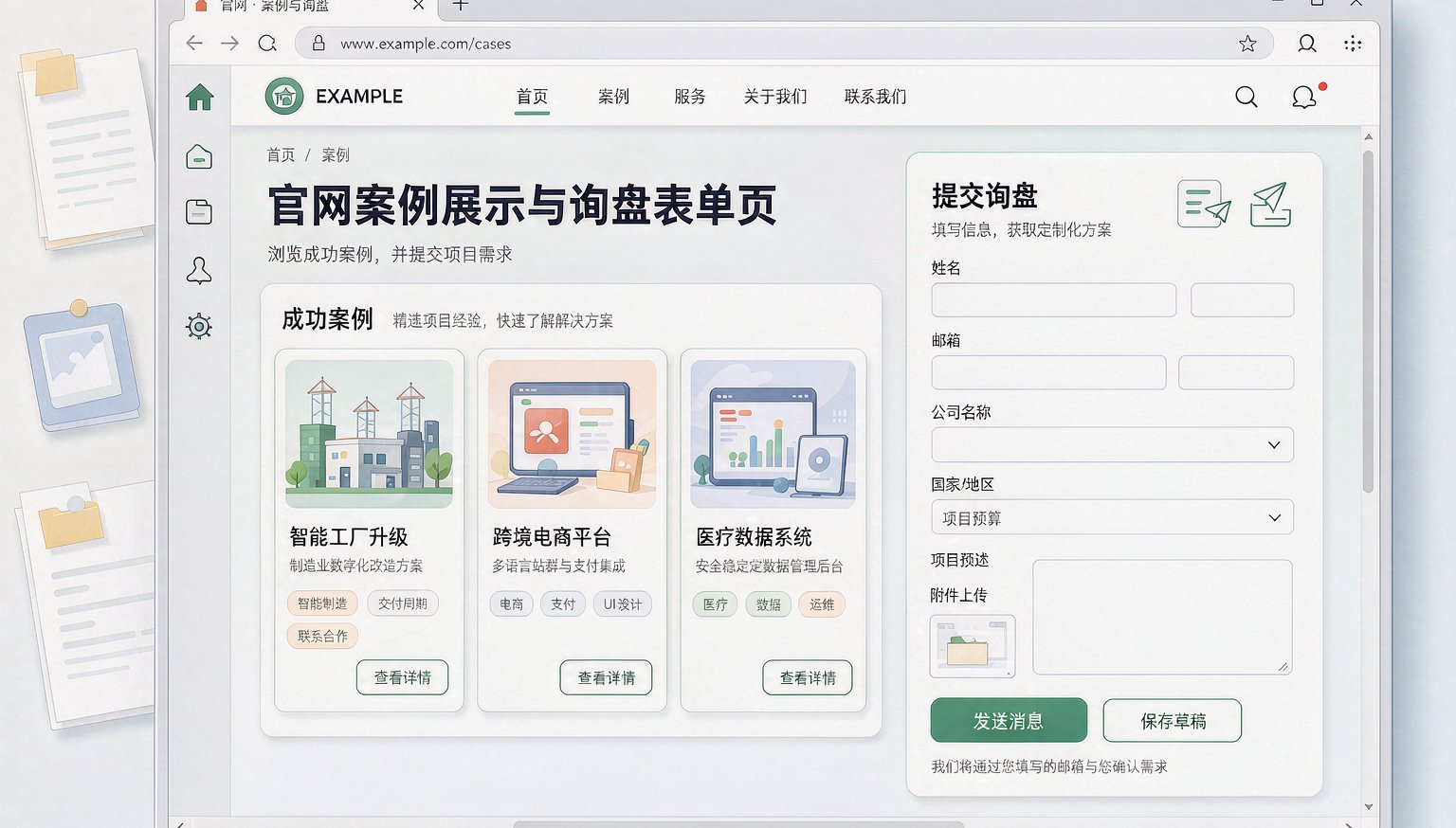Click the wide 姓名 input field

[x=1054, y=299]
